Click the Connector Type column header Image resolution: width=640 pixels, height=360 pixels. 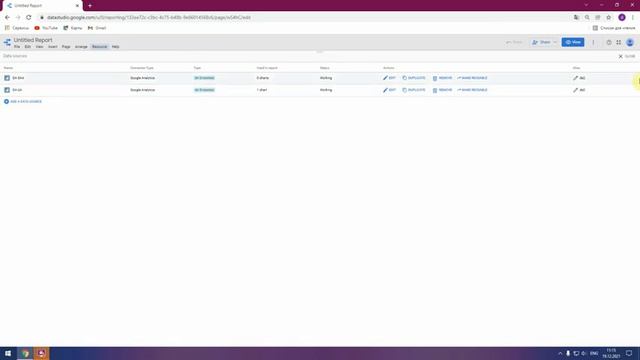142,68
